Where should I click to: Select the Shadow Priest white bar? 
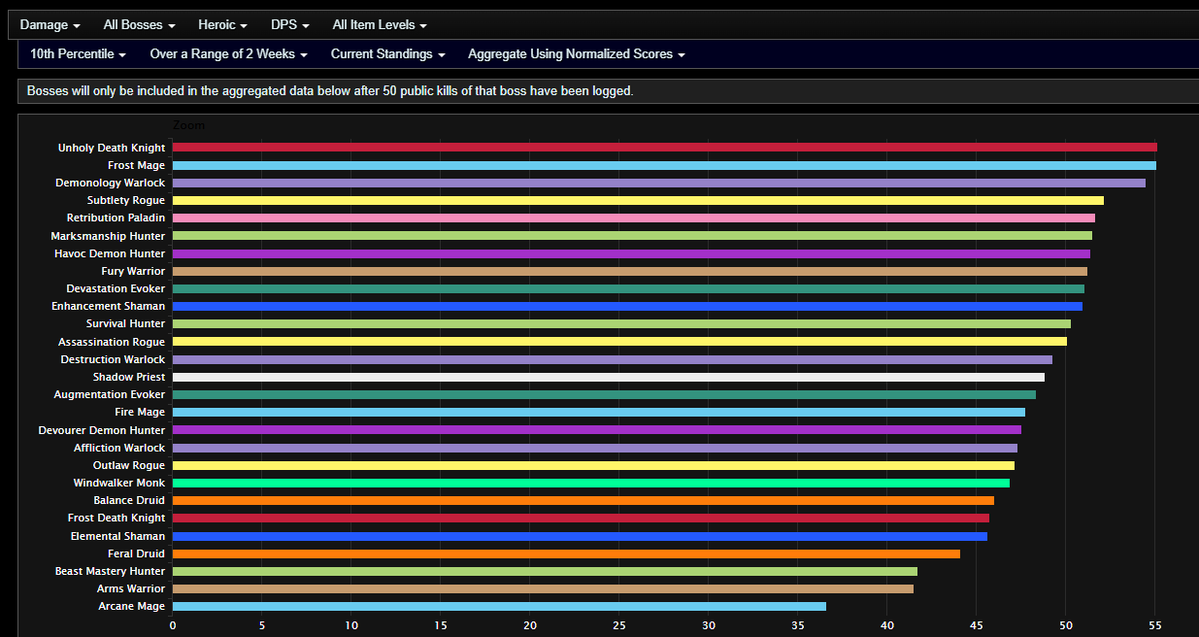tap(609, 377)
